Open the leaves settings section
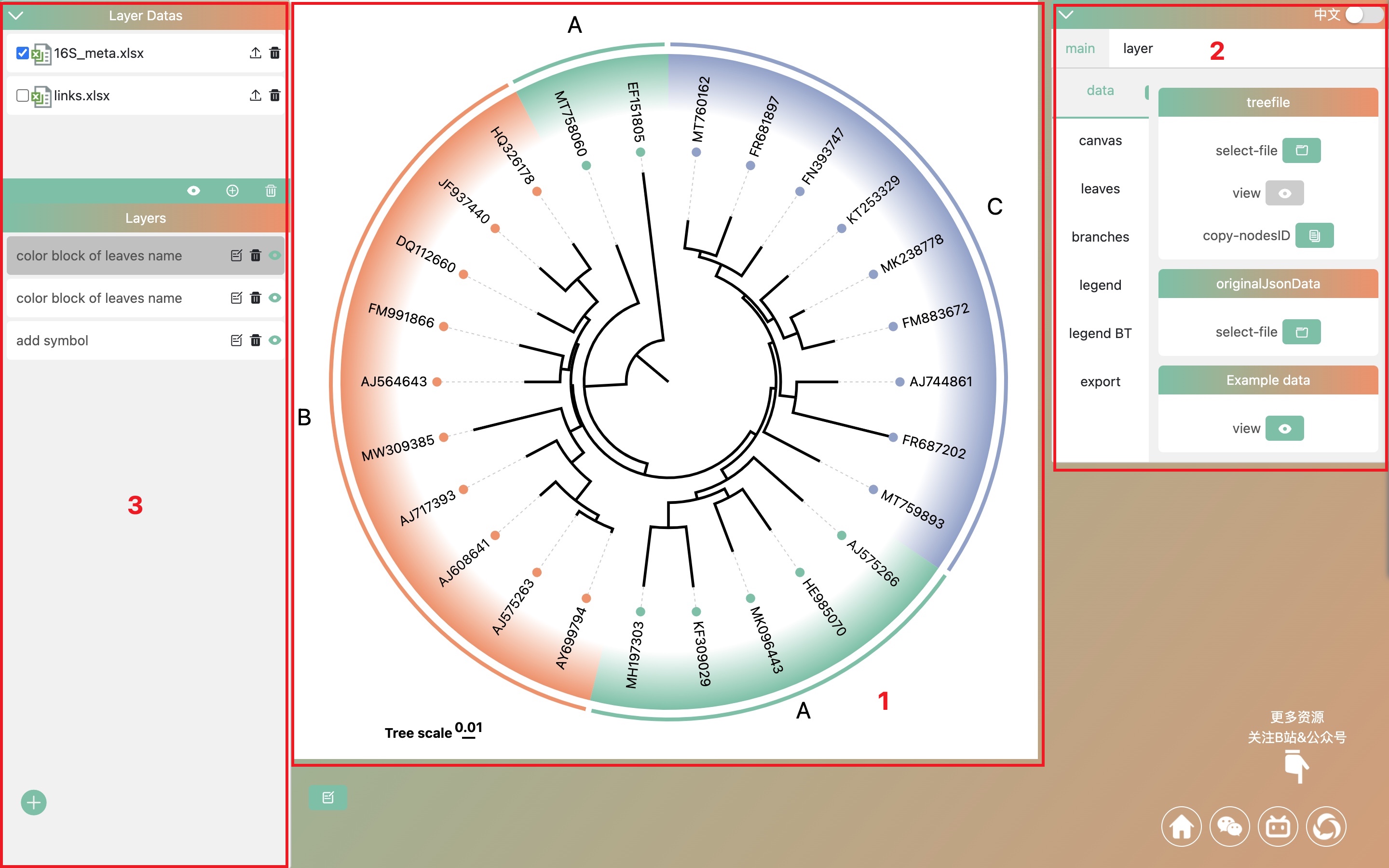 pos(1100,189)
